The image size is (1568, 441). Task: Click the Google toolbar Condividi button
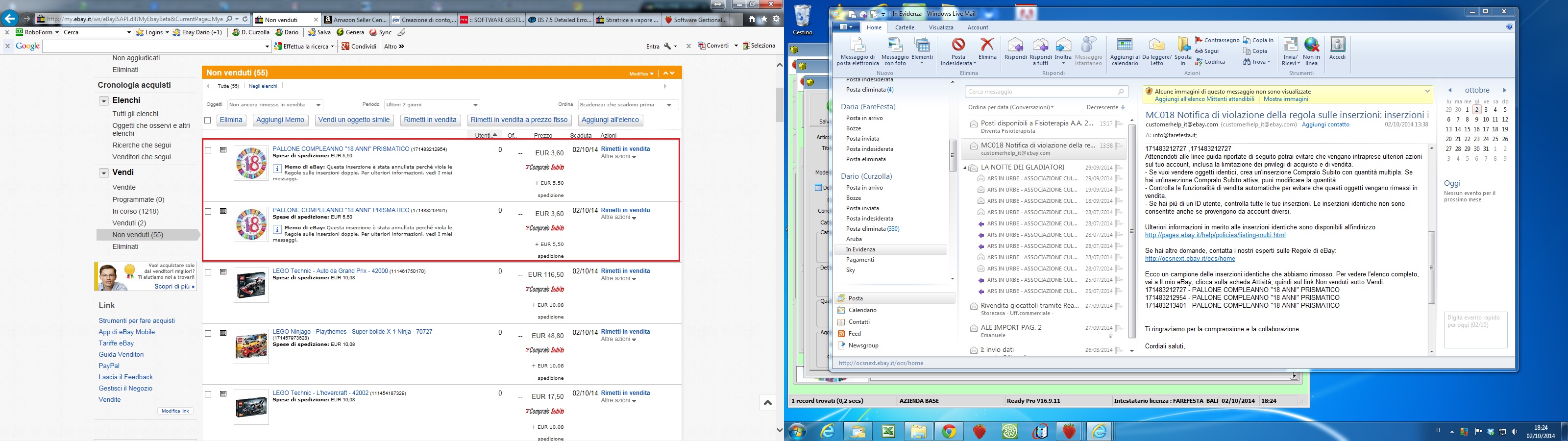[359, 46]
